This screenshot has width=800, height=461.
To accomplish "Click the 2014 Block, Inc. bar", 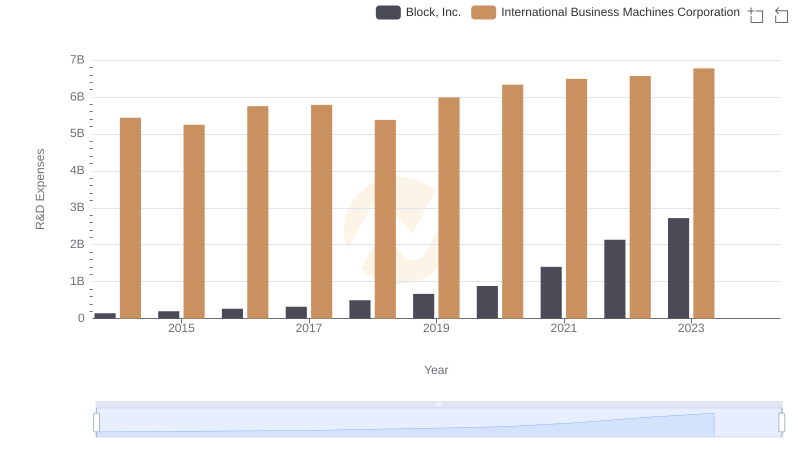I will point(105,316).
